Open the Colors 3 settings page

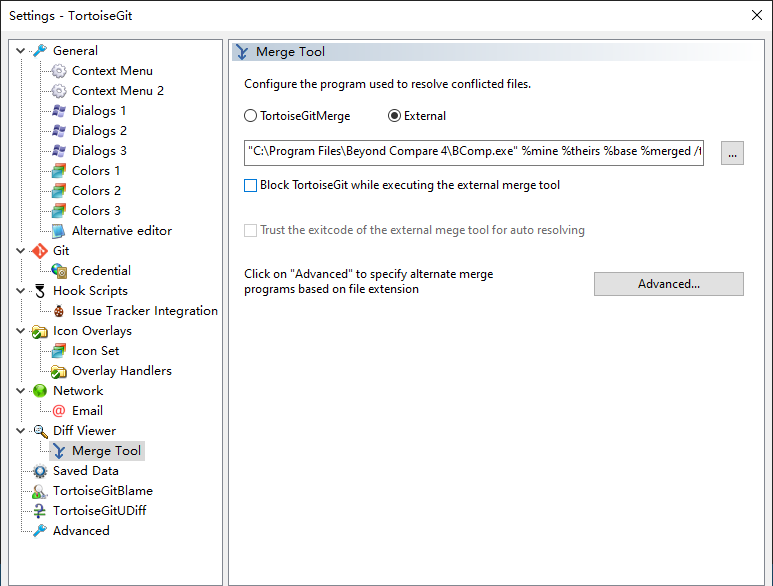point(97,210)
